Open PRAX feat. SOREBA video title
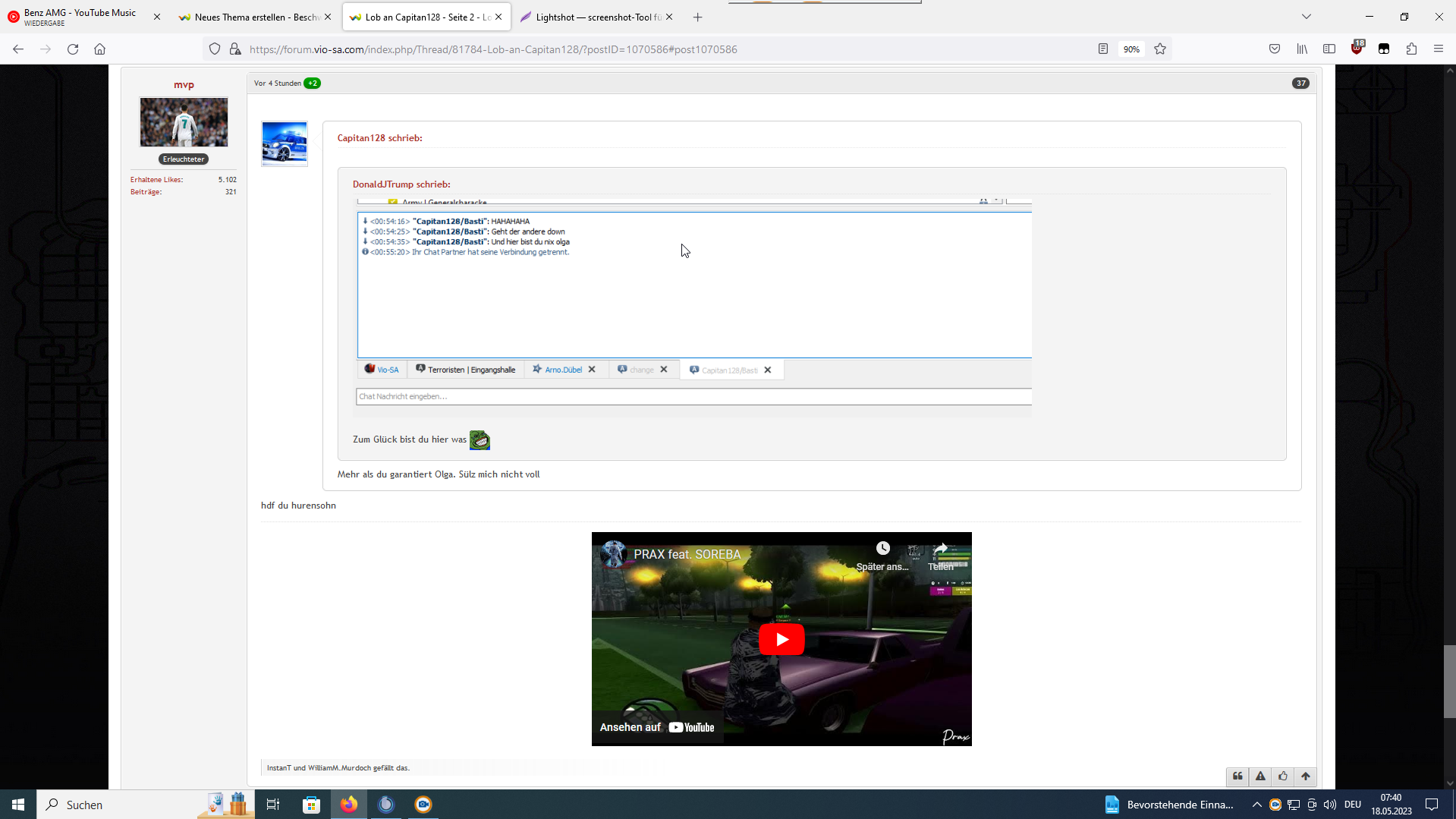Screen dimensions: 1456x819 pyautogui.click(x=687, y=555)
